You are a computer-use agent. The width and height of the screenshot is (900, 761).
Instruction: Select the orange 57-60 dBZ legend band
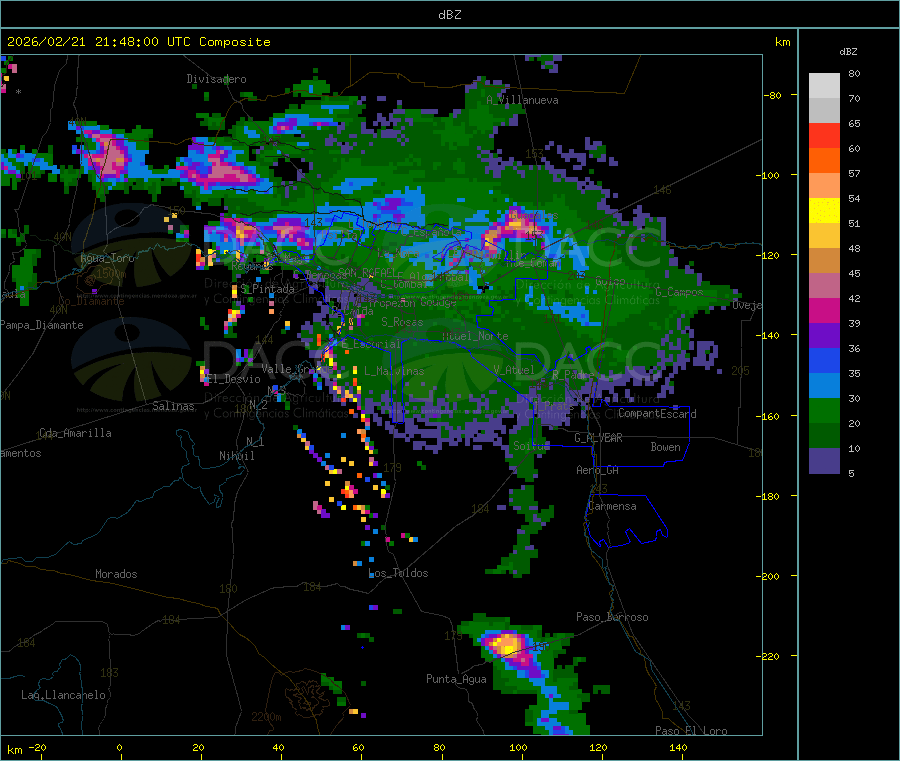(824, 161)
